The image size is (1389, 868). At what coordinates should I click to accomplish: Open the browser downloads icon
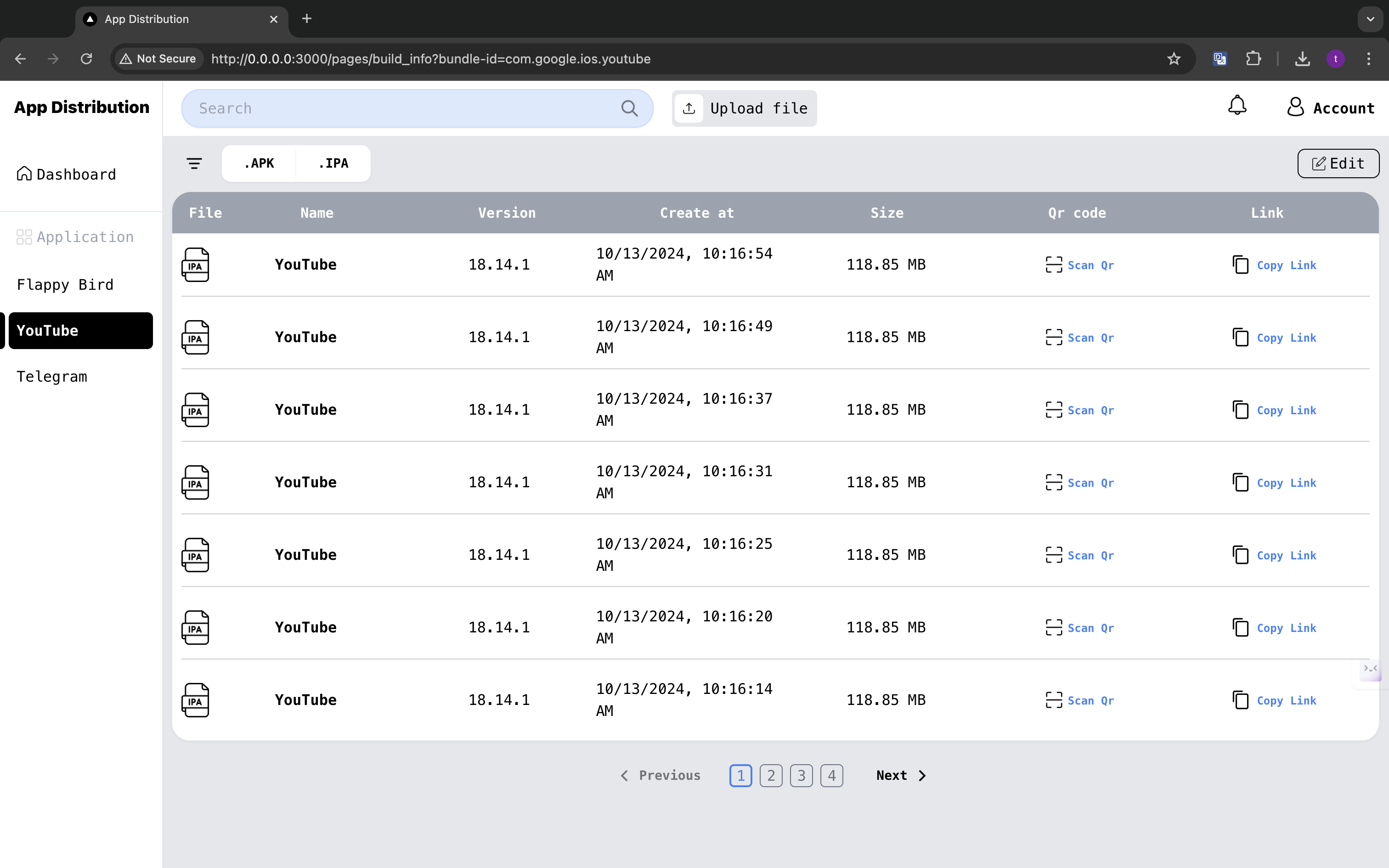pos(1302,59)
